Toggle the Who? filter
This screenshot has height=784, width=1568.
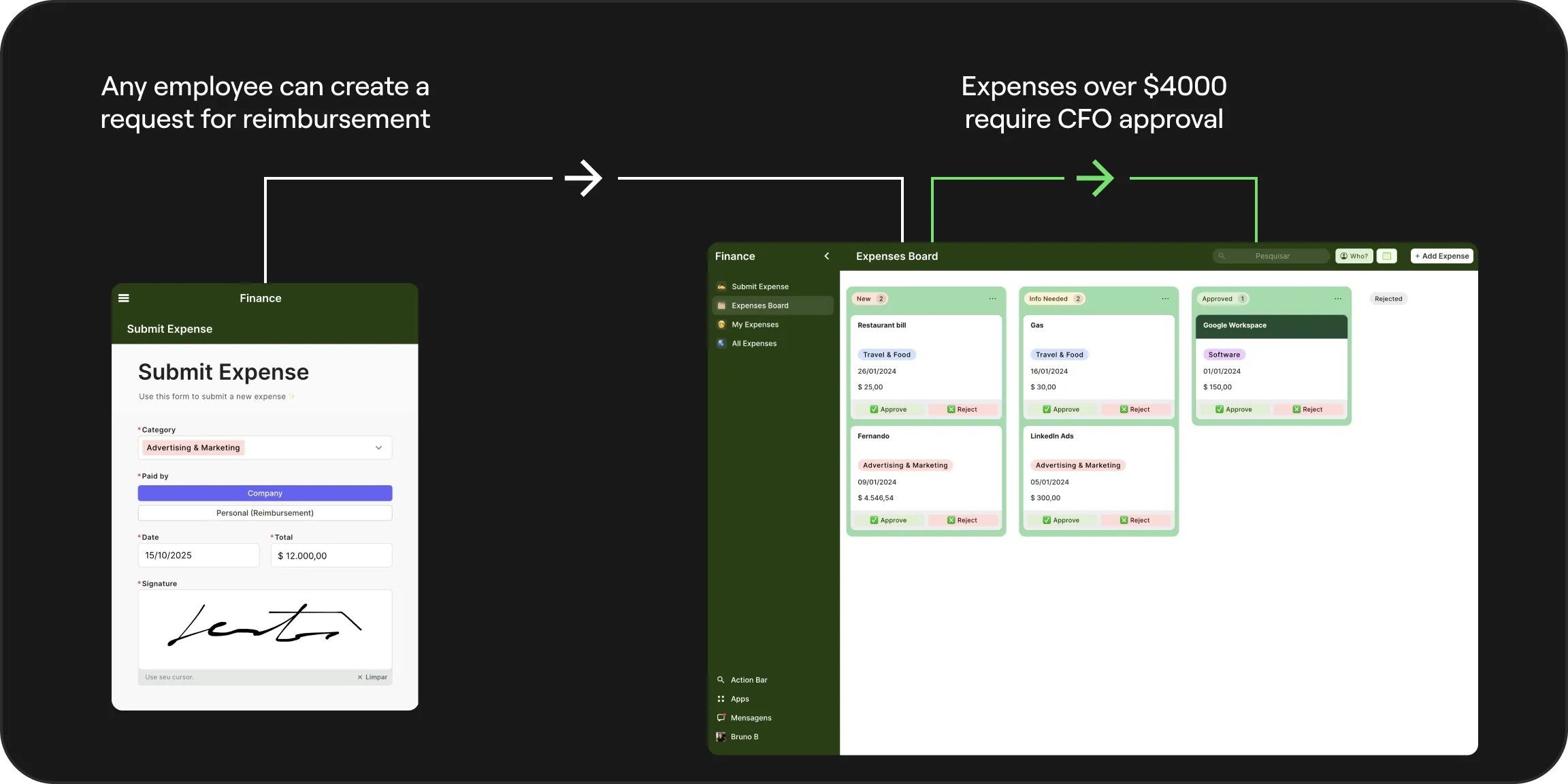pyautogui.click(x=1354, y=256)
